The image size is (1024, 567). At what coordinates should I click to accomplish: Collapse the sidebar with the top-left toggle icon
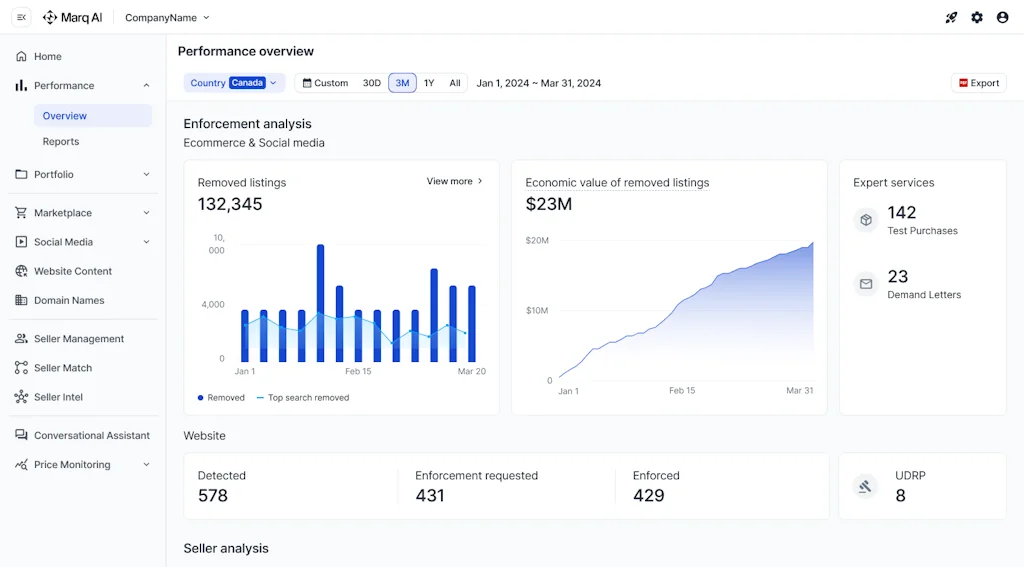click(x=21, y=17)
